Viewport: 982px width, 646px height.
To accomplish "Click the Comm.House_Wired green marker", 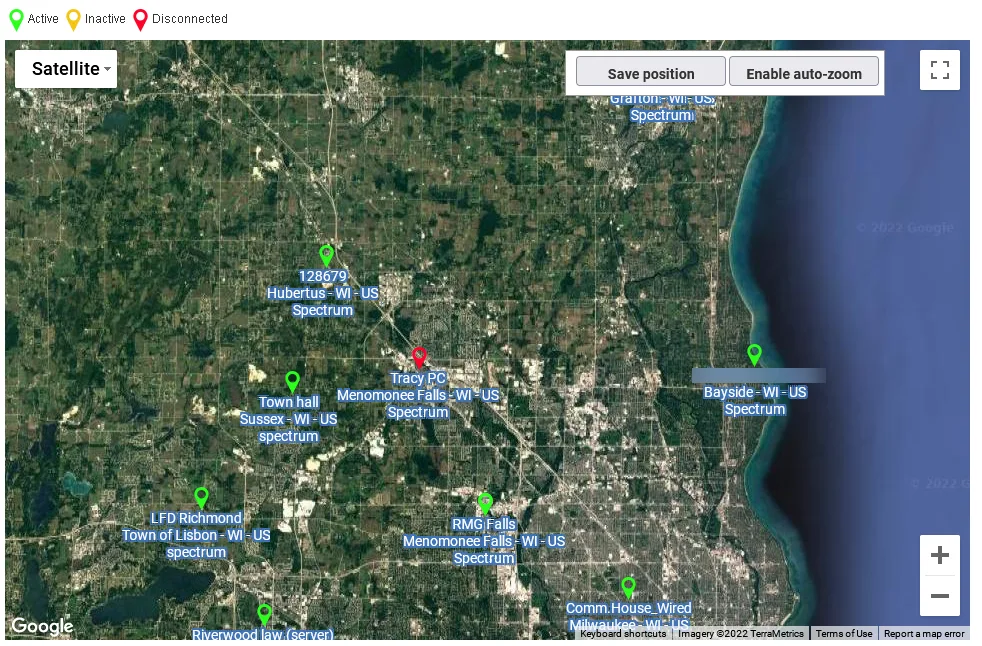I will click(x=628, y=587).
